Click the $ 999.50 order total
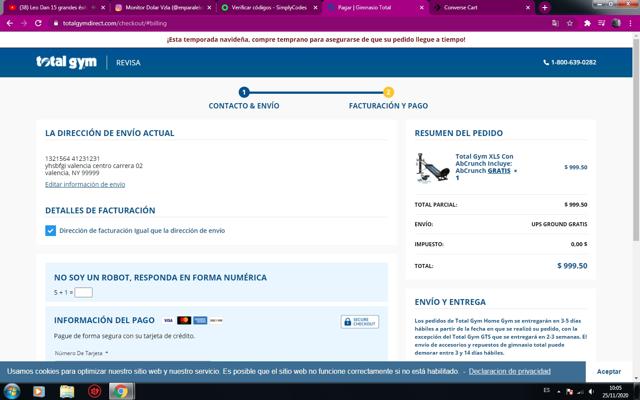Image resolution: width=640 pixels, height=400 pixels. (572, 266)
